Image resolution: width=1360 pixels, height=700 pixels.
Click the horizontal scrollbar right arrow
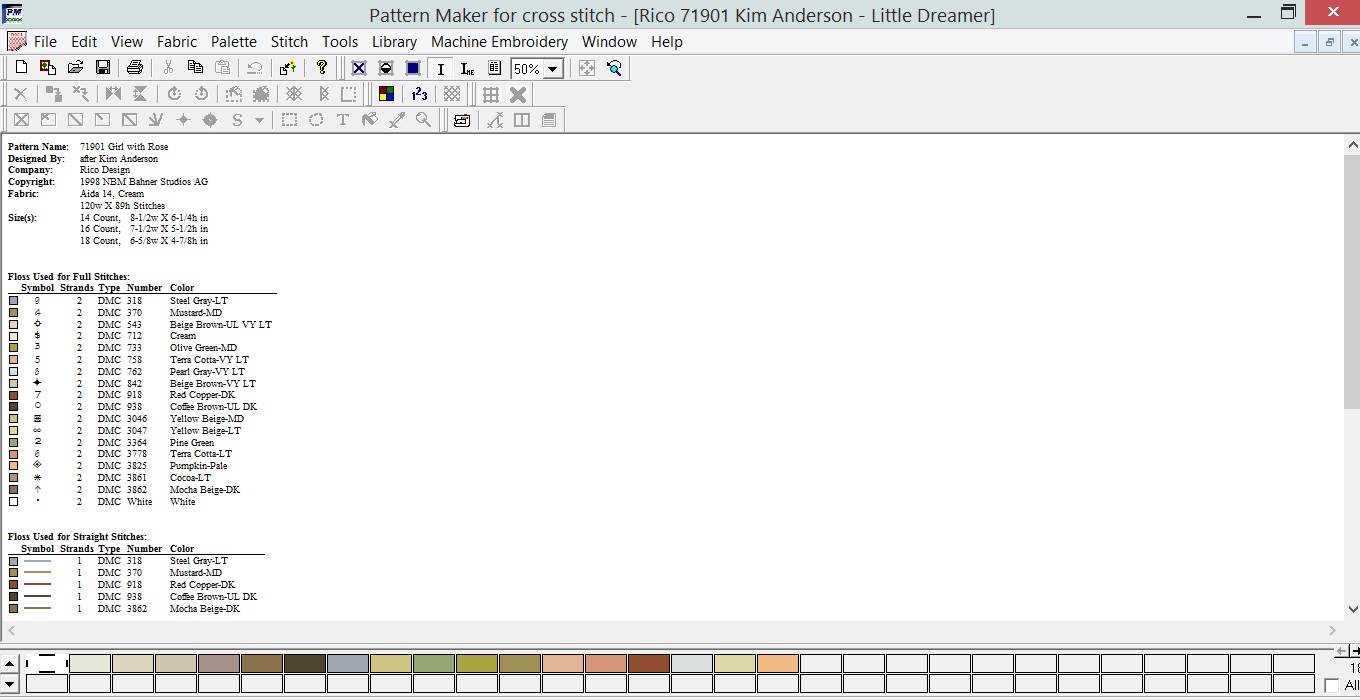1333,630
